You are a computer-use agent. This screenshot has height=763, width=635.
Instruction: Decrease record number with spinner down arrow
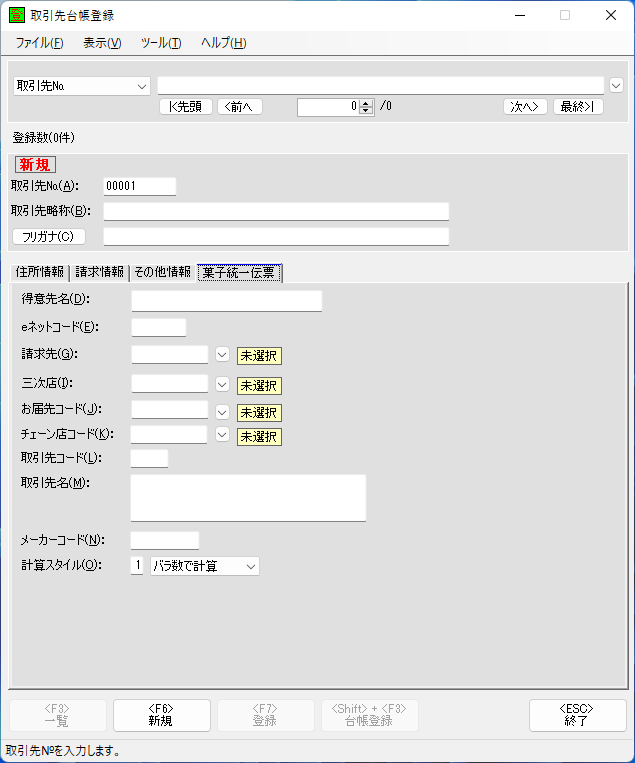click(366, 111)
